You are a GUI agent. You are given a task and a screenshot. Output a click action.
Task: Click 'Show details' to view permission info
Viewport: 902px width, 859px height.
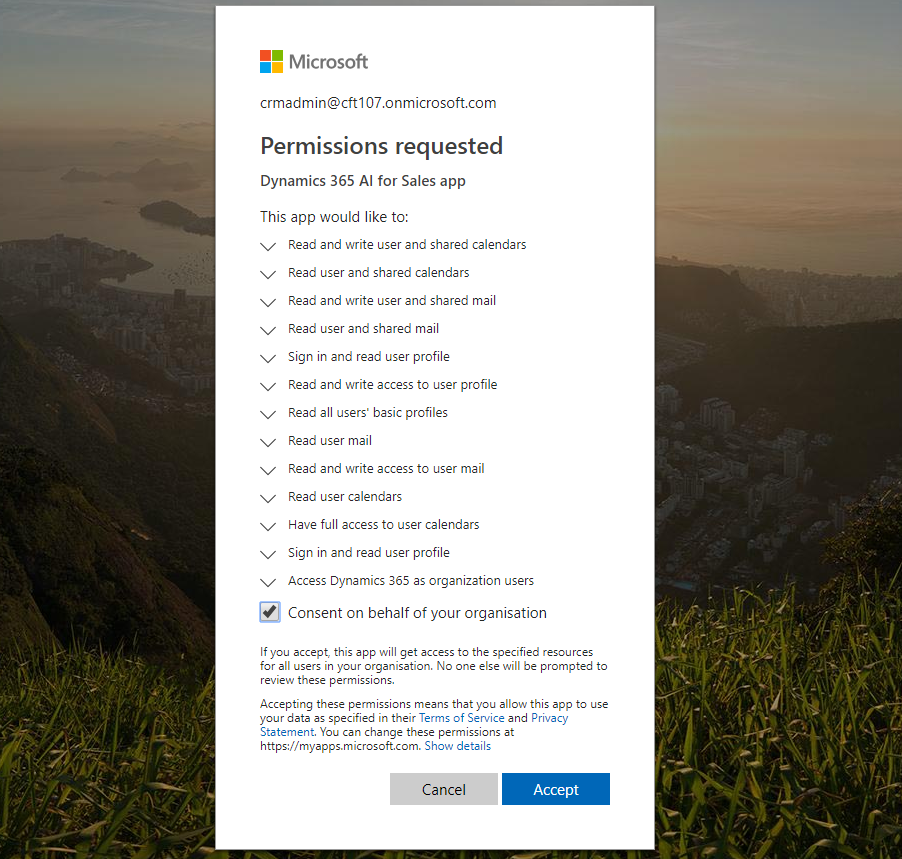point(457,745)
